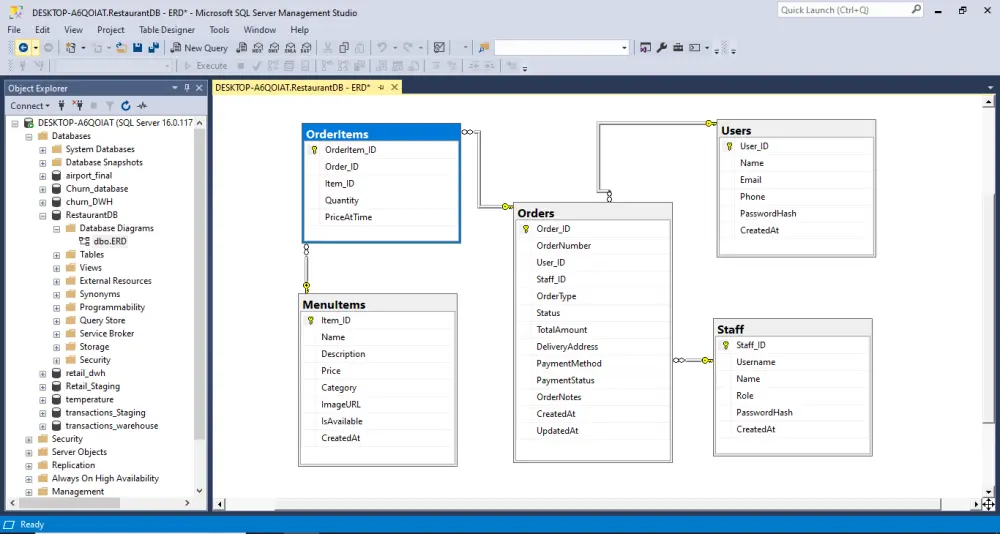Click the MenuItems table header
The width and height of the screenshot is (1000, 534).
click(378, 304)
